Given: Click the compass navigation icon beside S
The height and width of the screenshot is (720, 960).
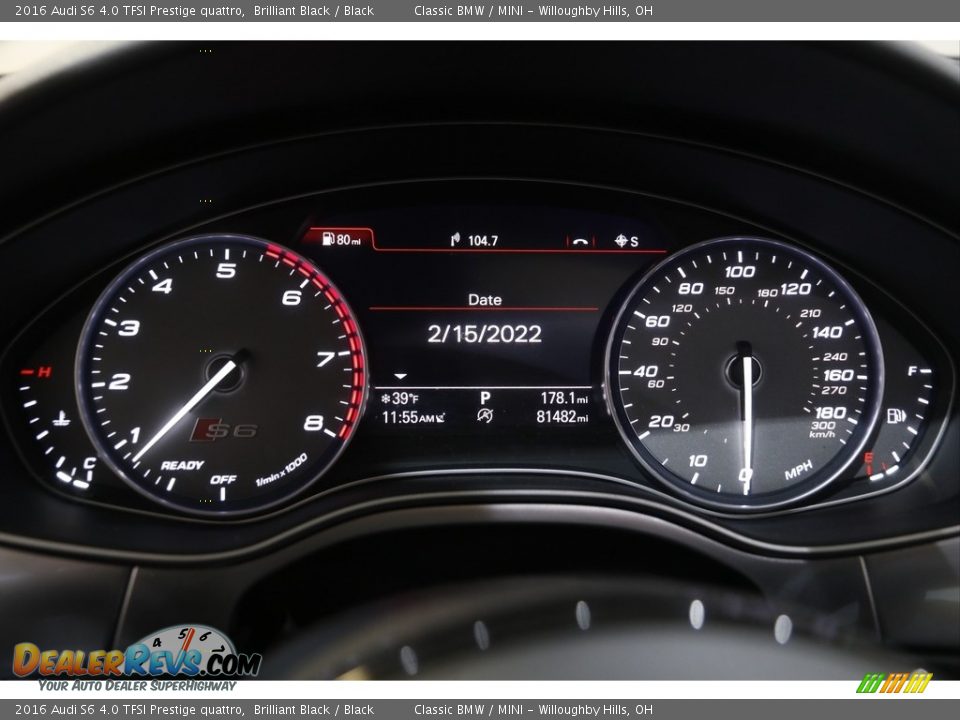Looking at the screenshot, I should 621,241.
